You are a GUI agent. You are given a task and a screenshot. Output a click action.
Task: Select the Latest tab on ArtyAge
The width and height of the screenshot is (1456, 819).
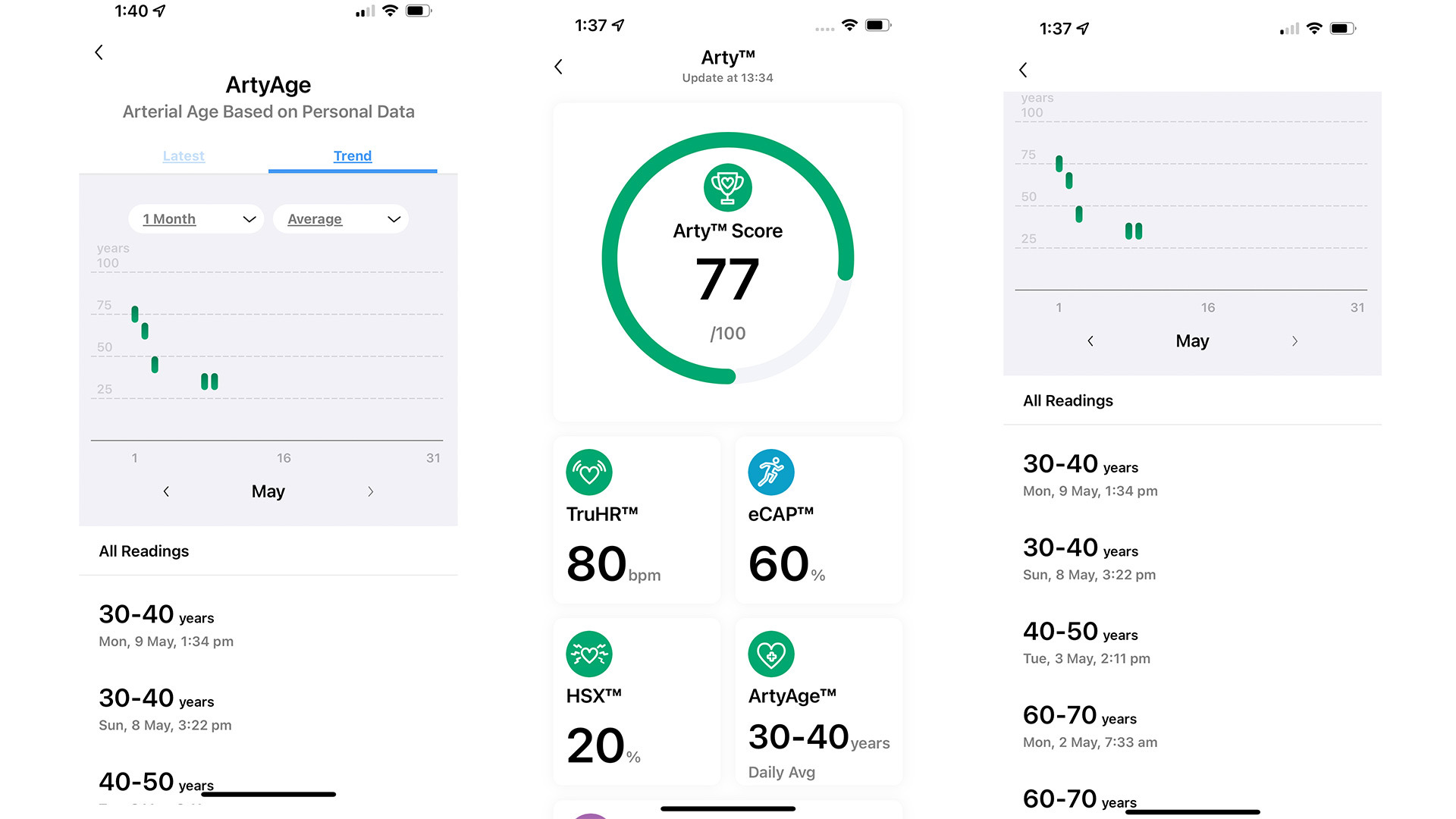[183, 155]
